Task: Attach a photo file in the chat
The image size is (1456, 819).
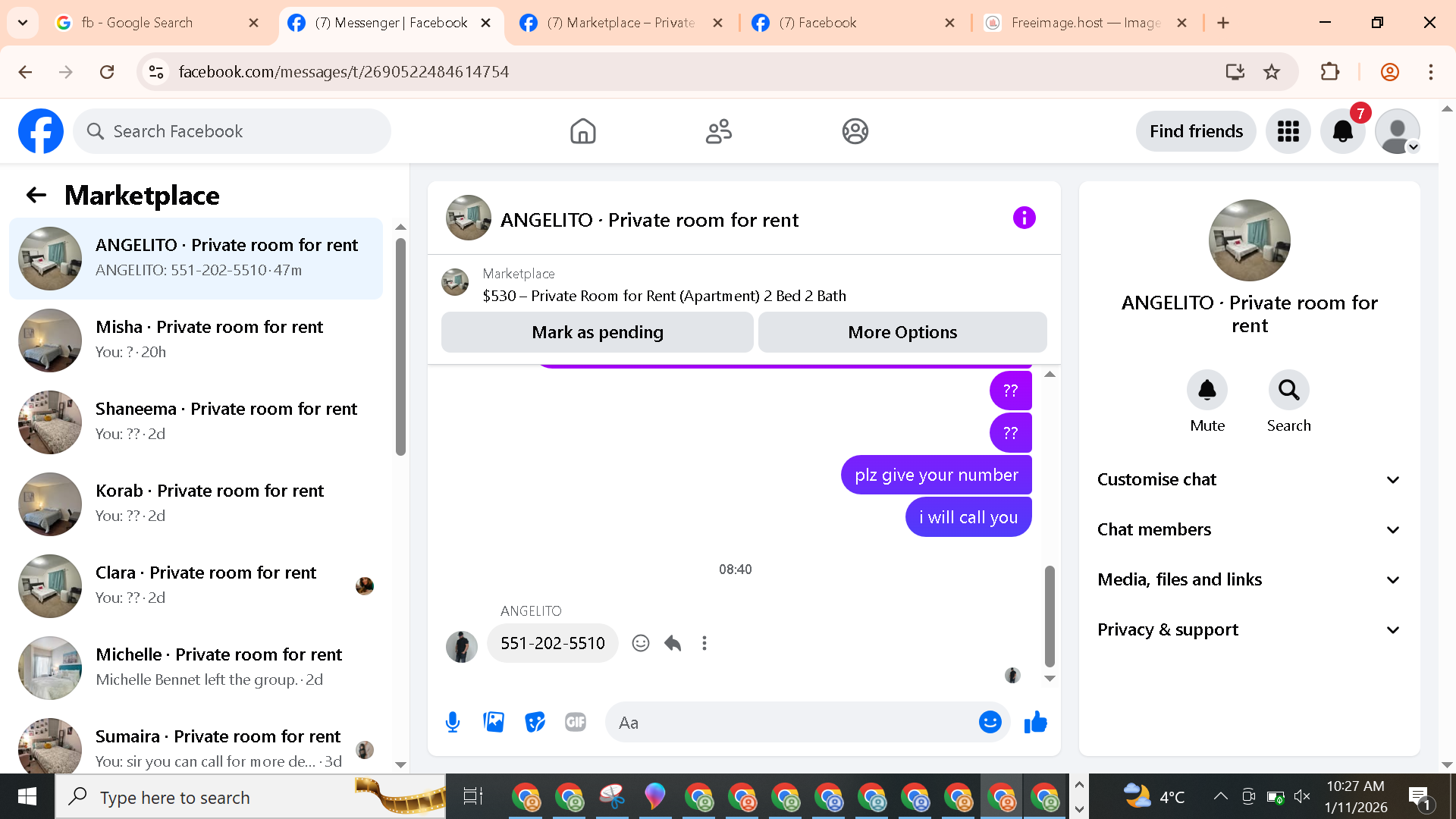Action: (494, 722)
